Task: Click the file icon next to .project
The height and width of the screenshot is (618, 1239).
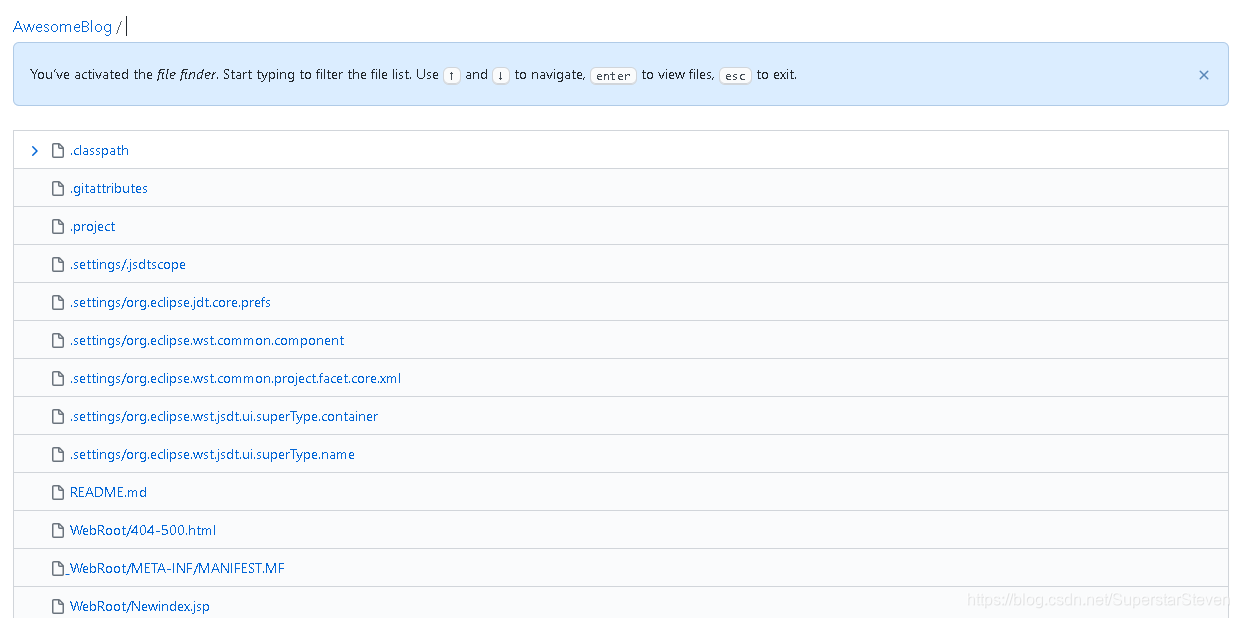Action: [58, 227]
